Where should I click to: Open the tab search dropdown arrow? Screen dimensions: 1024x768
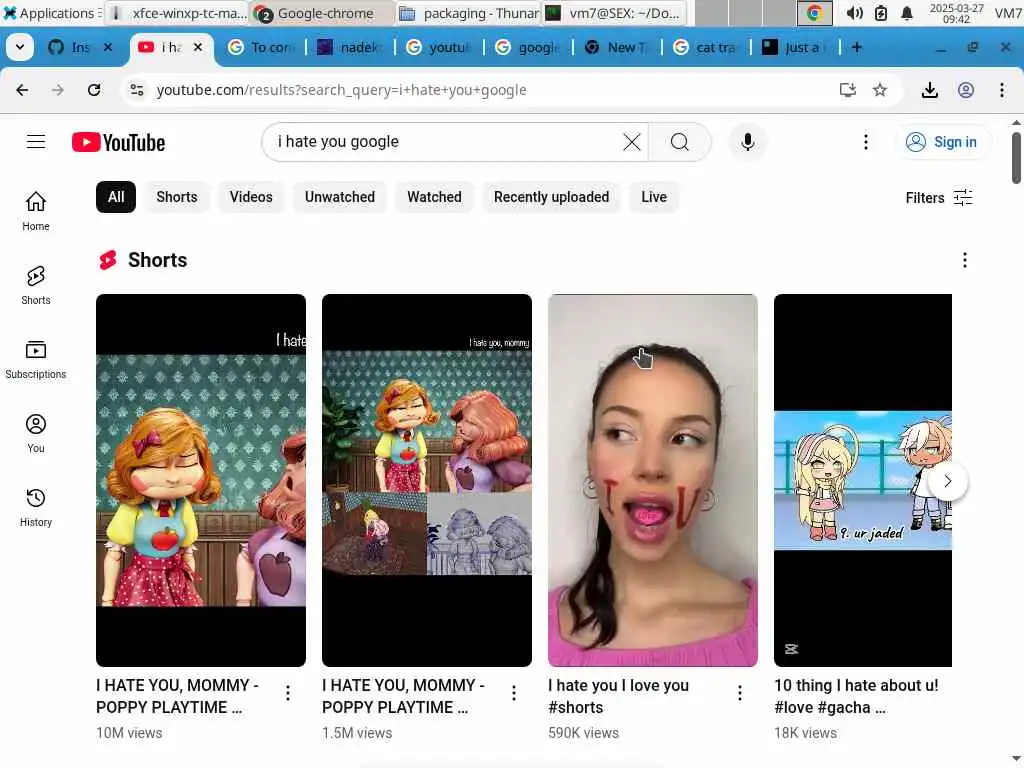click(20, 47)
